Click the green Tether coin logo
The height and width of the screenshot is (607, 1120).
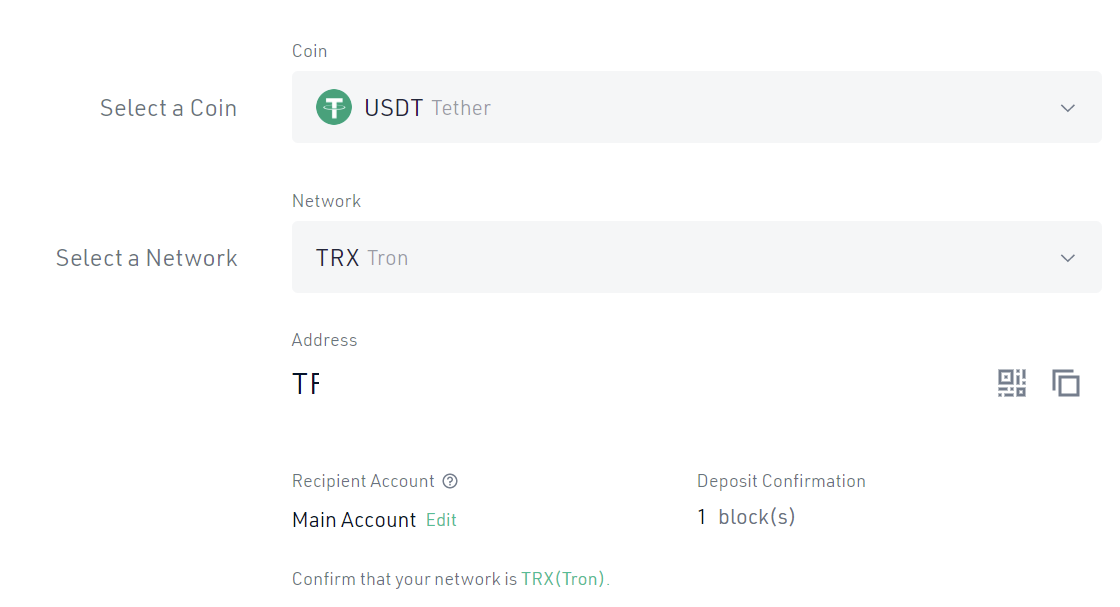334,107
